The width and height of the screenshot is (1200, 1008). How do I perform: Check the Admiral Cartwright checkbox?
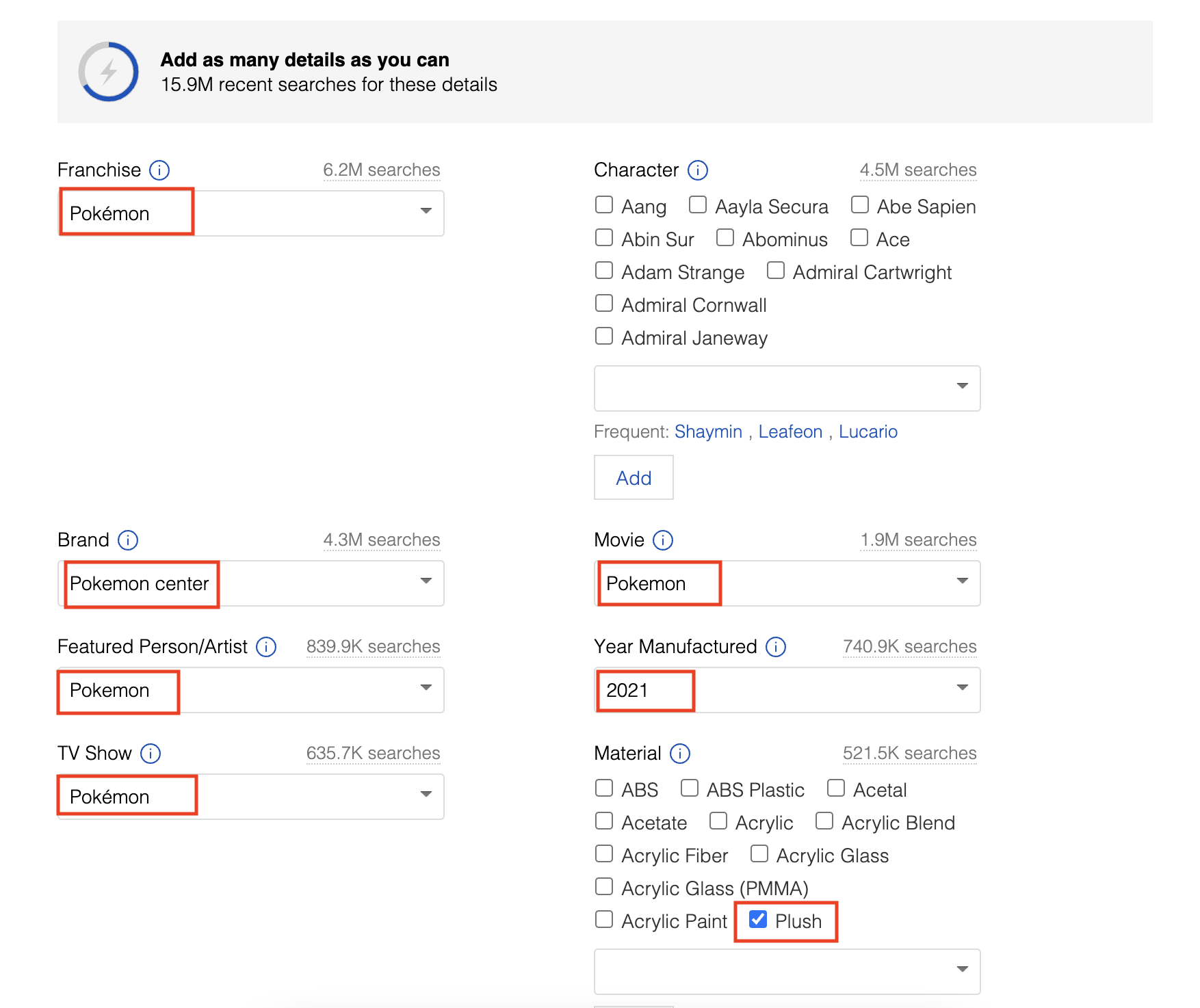[776, 270]
